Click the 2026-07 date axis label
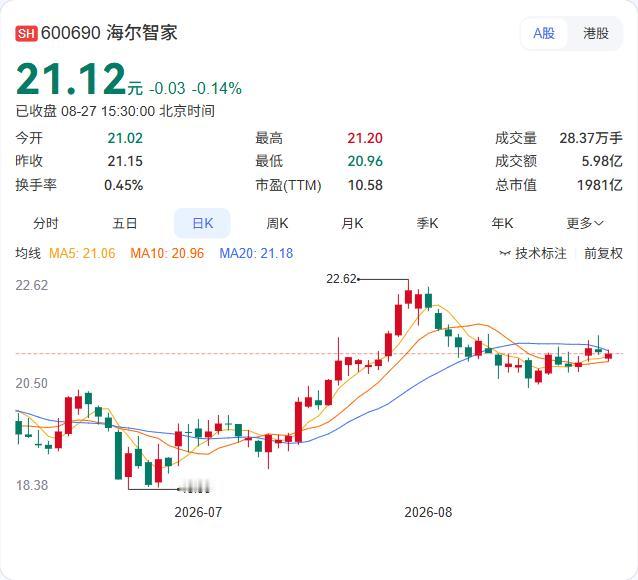Viewport: 638px width, 580px height. tap(198, 512)
